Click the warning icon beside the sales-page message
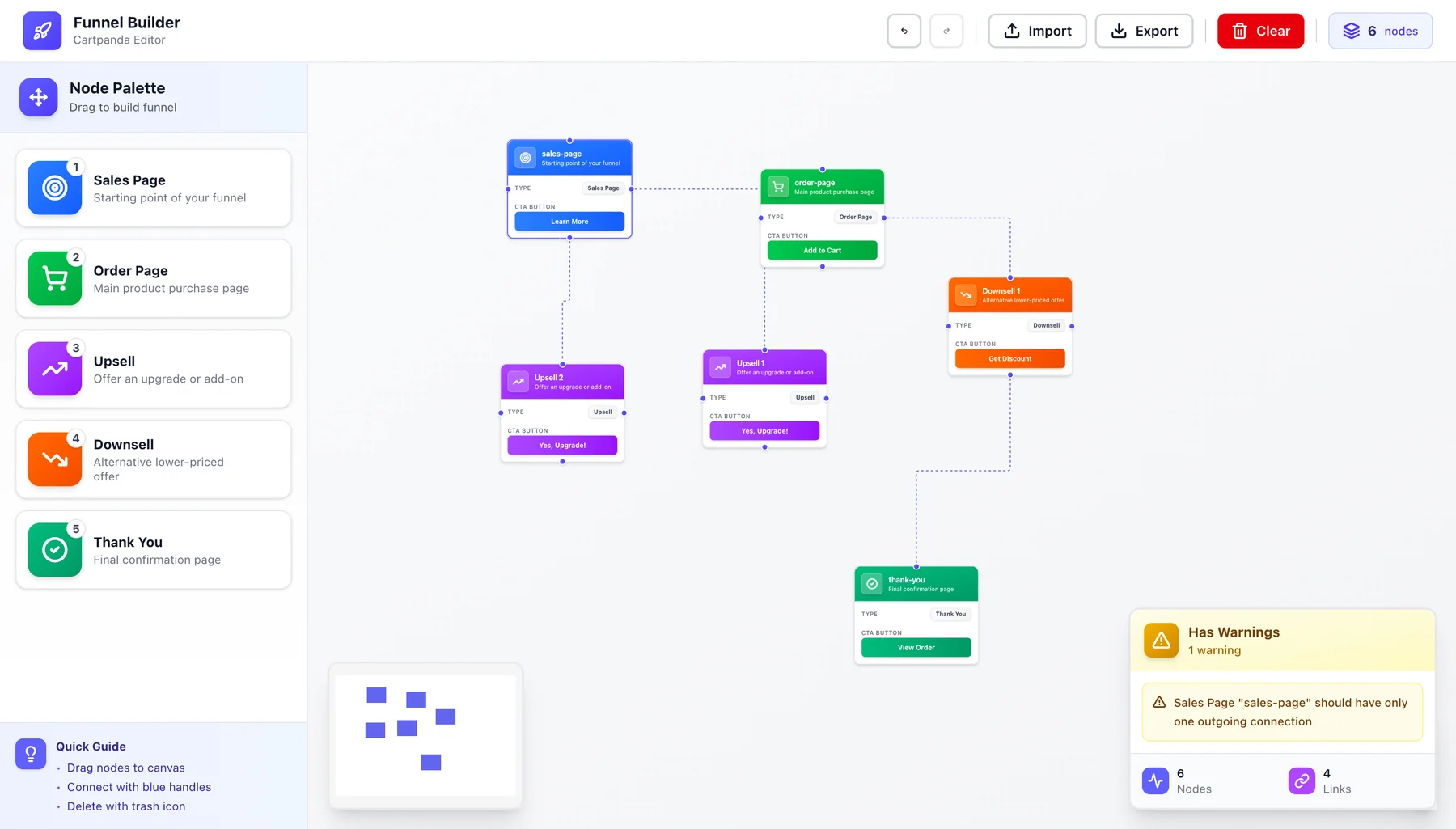1456x829 pixels. (1159, 702)
